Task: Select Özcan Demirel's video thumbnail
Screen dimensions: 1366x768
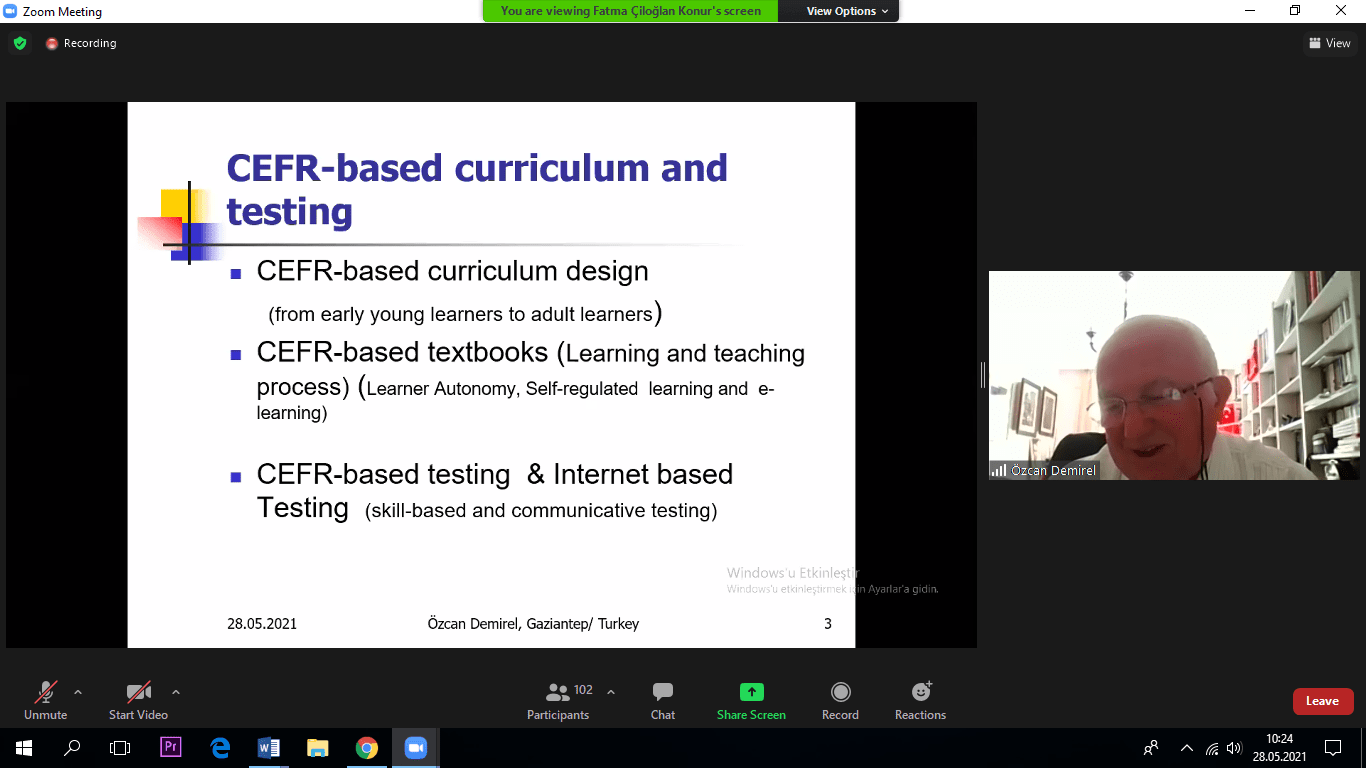Action: (1174, 375)
